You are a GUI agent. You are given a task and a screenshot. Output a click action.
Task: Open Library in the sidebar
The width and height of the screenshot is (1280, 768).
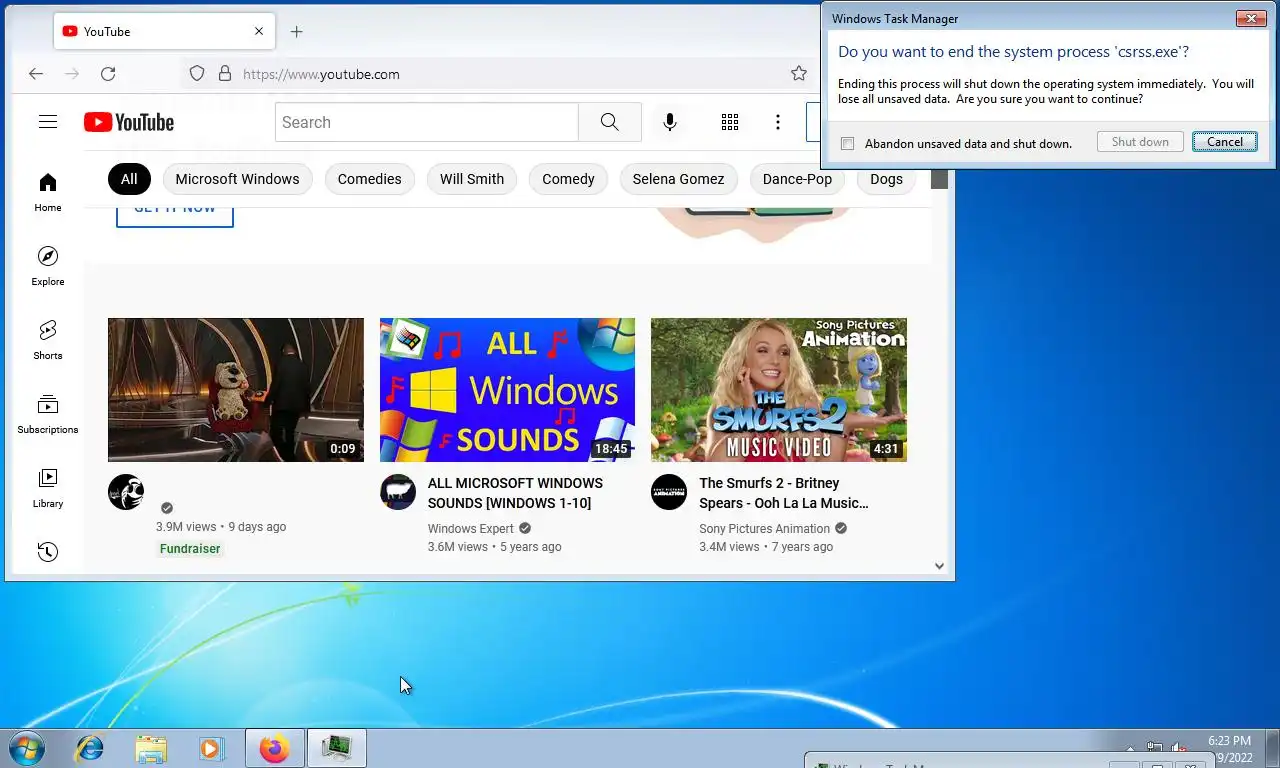[x=48, y=488]
